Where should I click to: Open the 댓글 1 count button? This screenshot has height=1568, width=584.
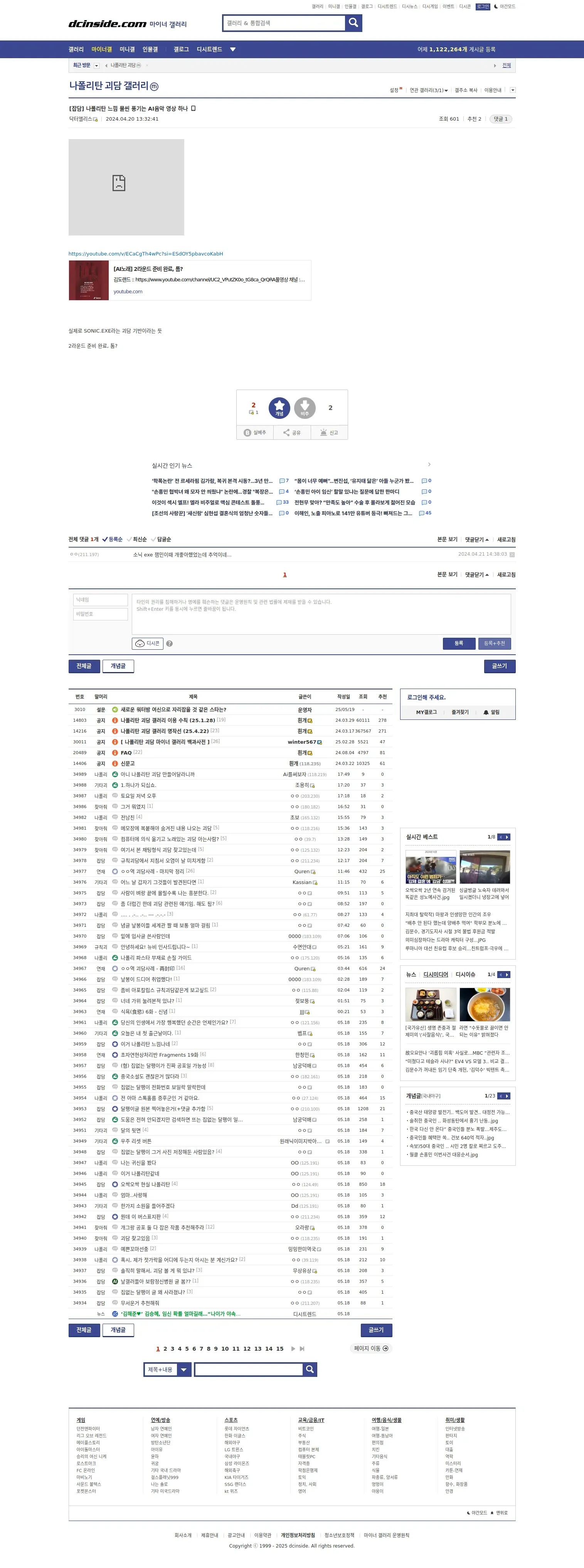click(x=501, y=119)
